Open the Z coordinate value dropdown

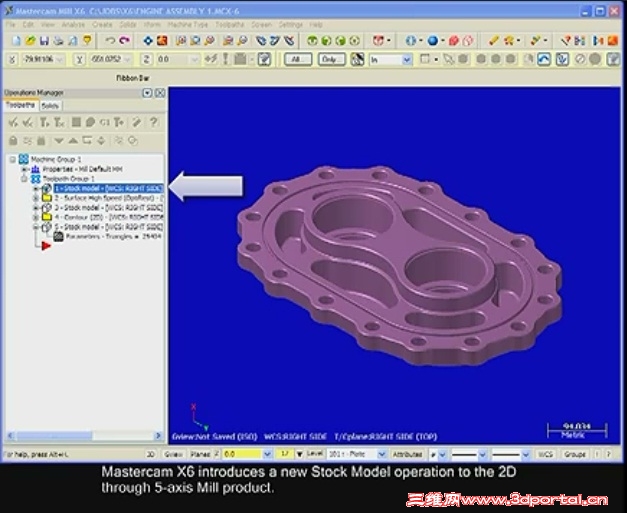[x=194, y=60]
